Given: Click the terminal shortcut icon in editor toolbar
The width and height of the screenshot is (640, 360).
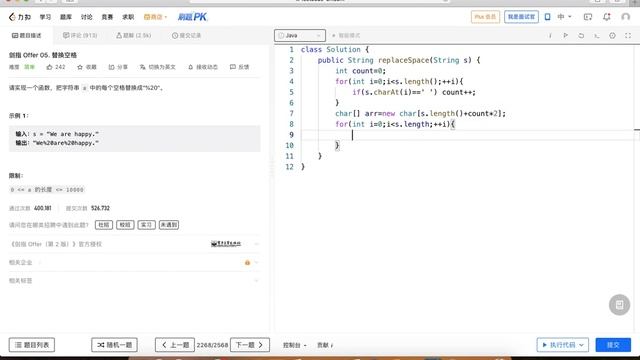Looking at the screenshot, I should (597, 36).
